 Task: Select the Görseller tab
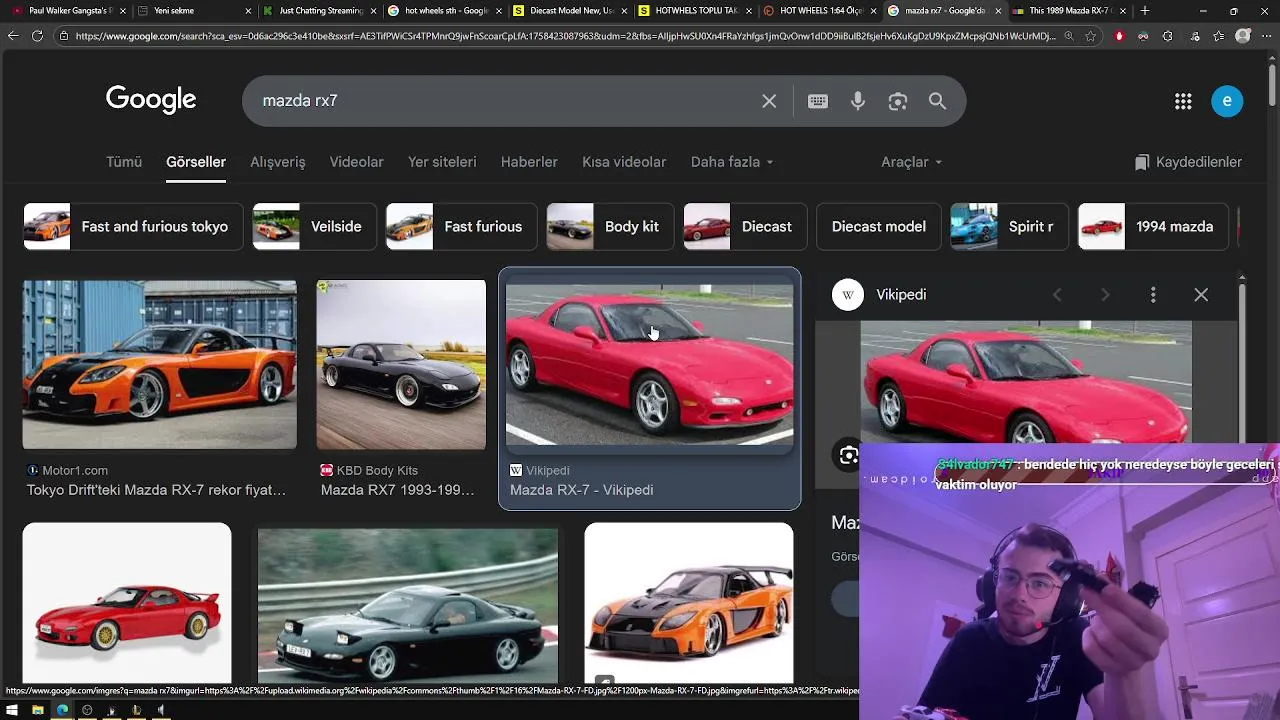click(x=196, y=162)
